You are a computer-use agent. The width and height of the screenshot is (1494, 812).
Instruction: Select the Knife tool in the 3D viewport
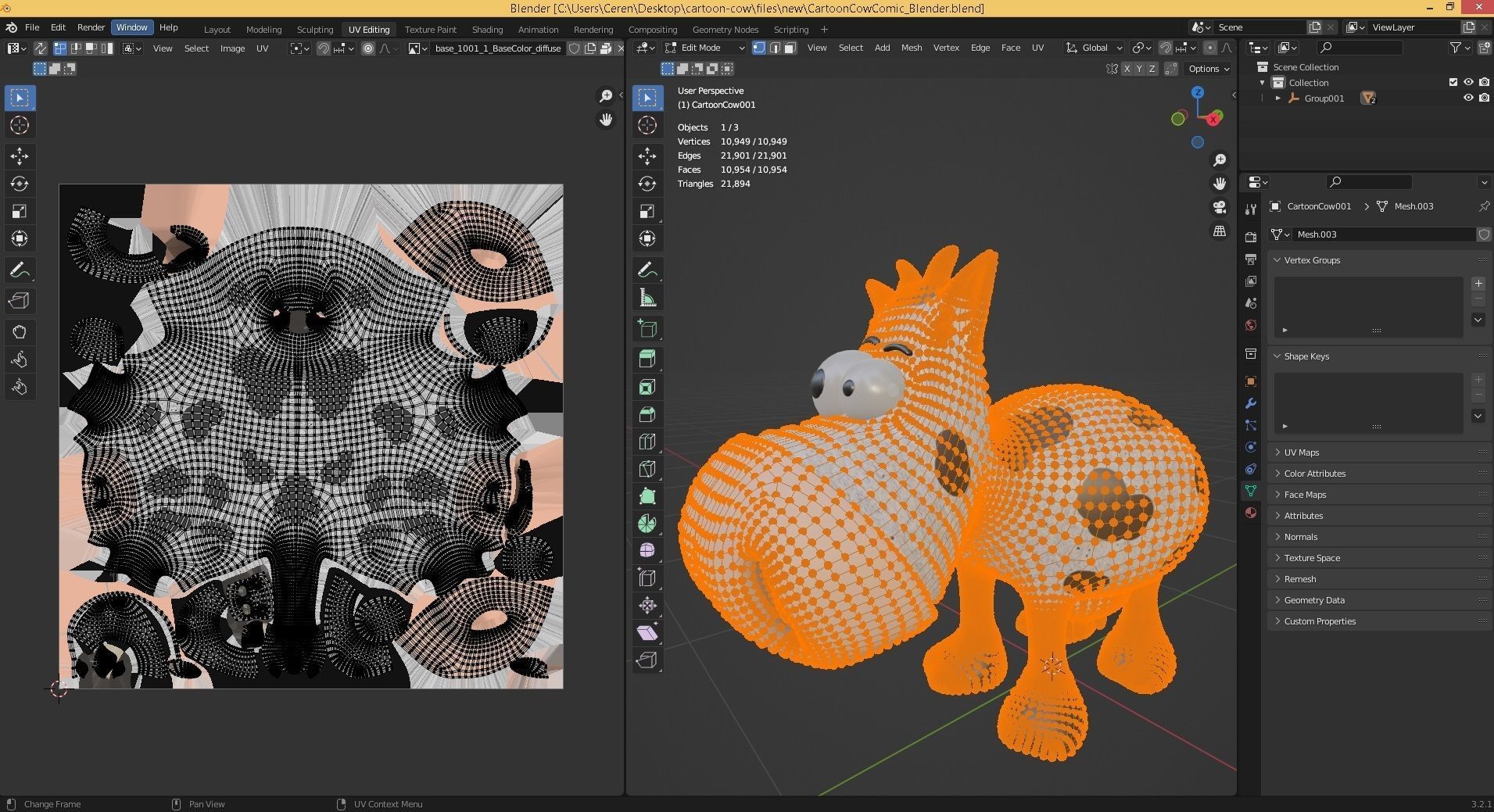[647, 469]
